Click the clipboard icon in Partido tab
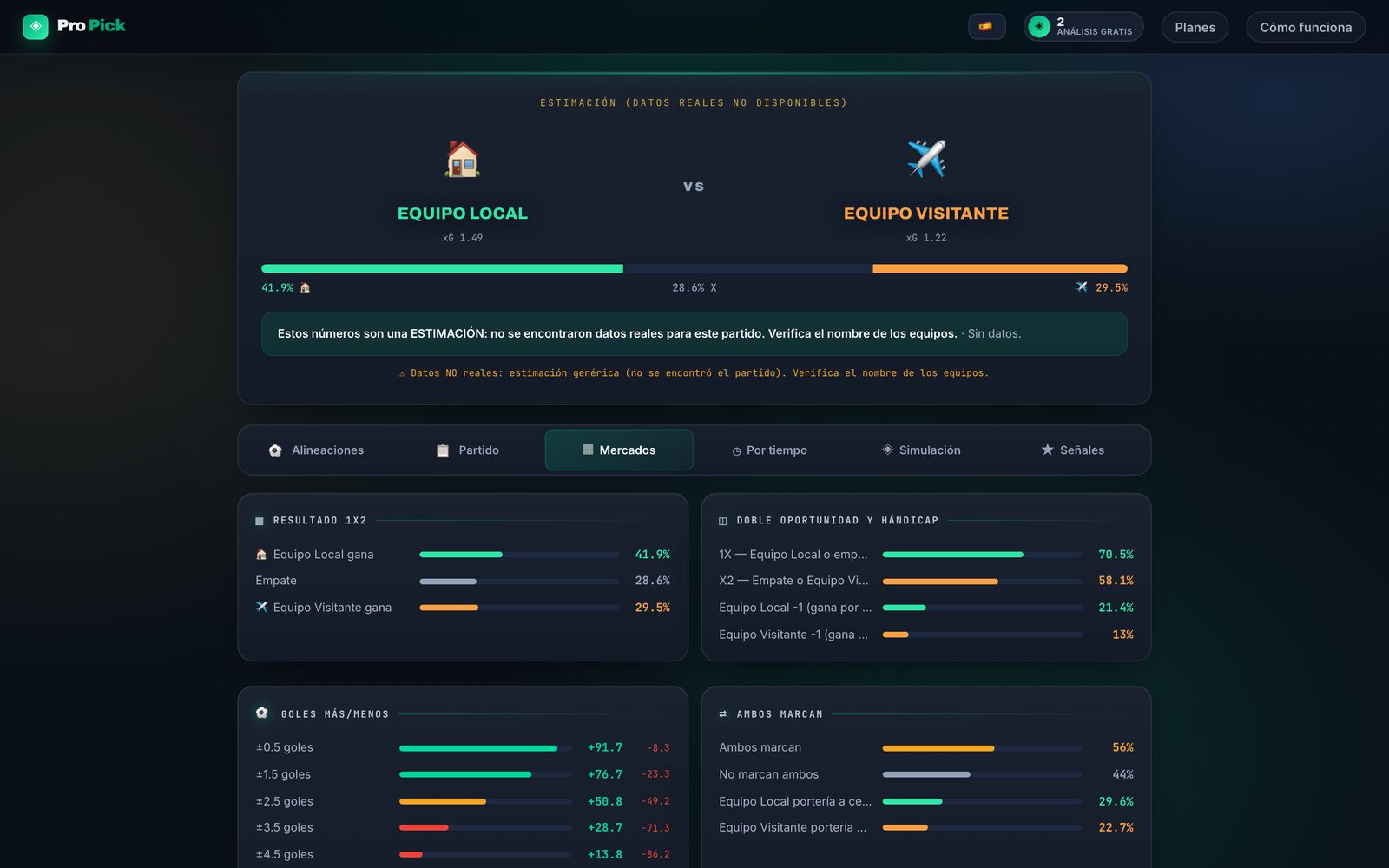The height and width of the screenshot is (868, 1389). [x=443, y=450]
